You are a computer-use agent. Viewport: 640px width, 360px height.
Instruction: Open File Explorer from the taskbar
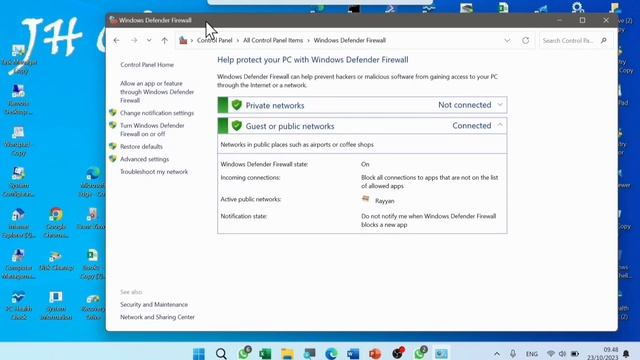click(287, 353)
